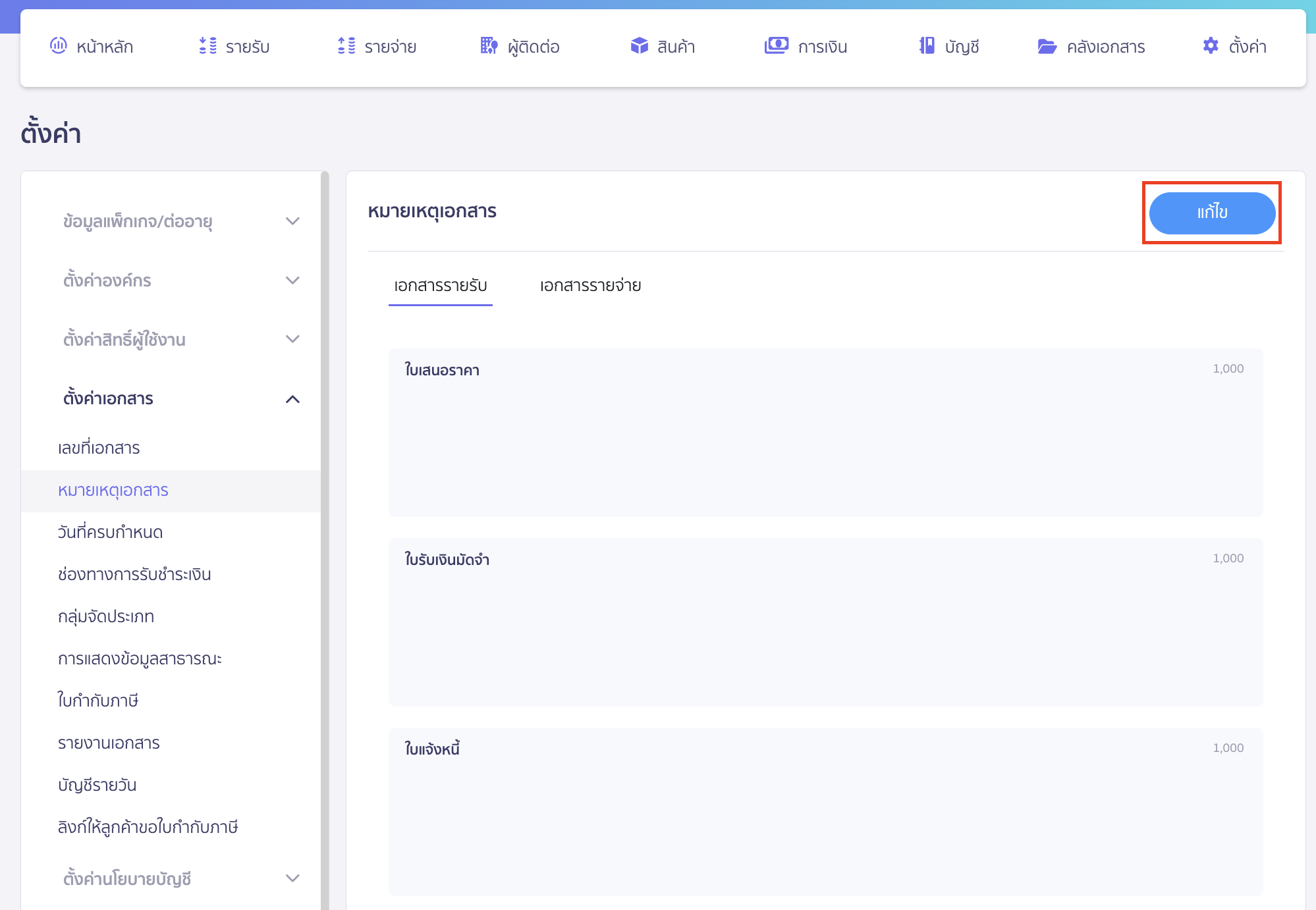Click the การเงิน money bill icon
Image resolution: width=1316 pixels, height=910 pixels.
coord(776,45)
